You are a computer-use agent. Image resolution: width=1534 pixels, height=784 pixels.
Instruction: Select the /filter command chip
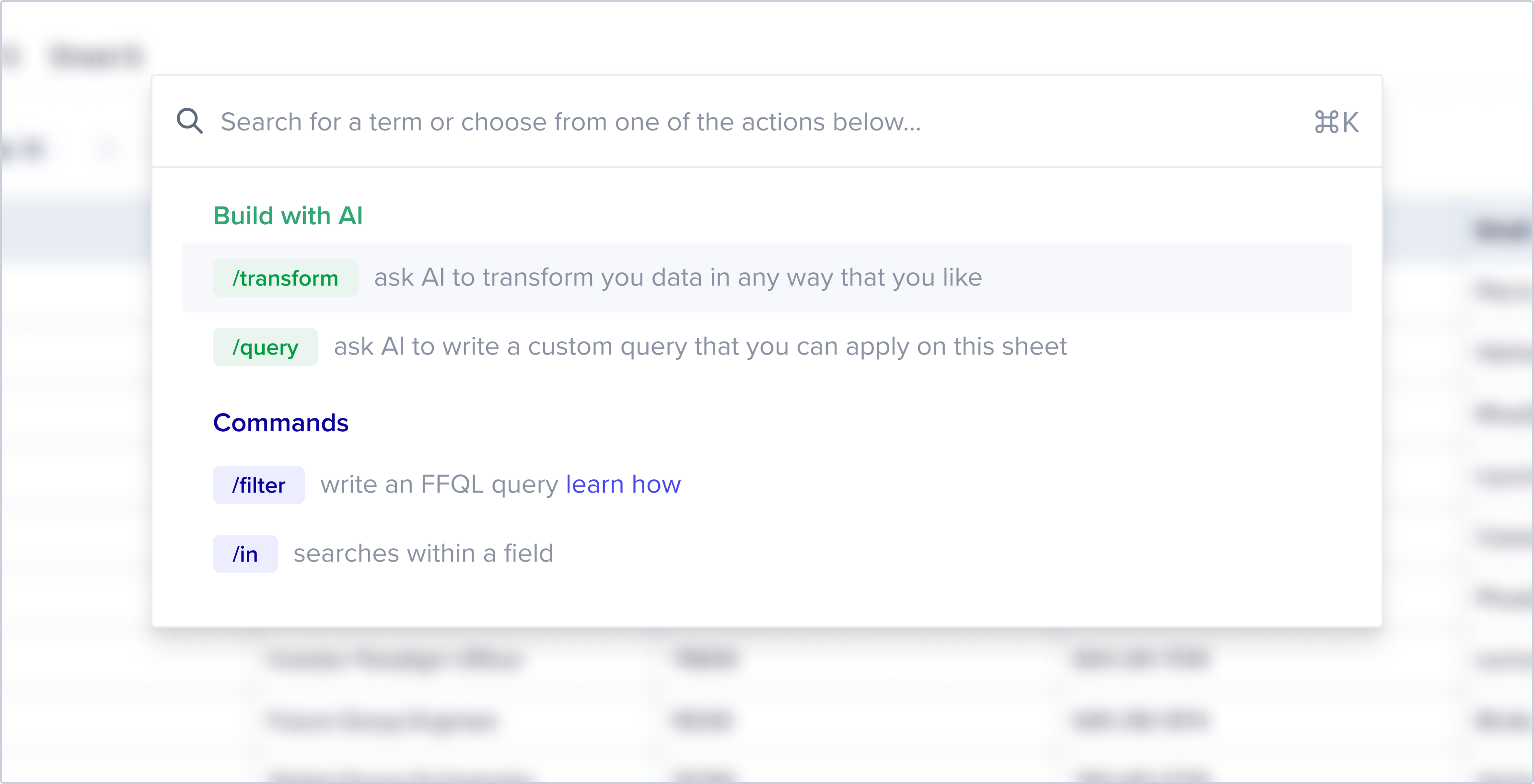click(258, 485)
